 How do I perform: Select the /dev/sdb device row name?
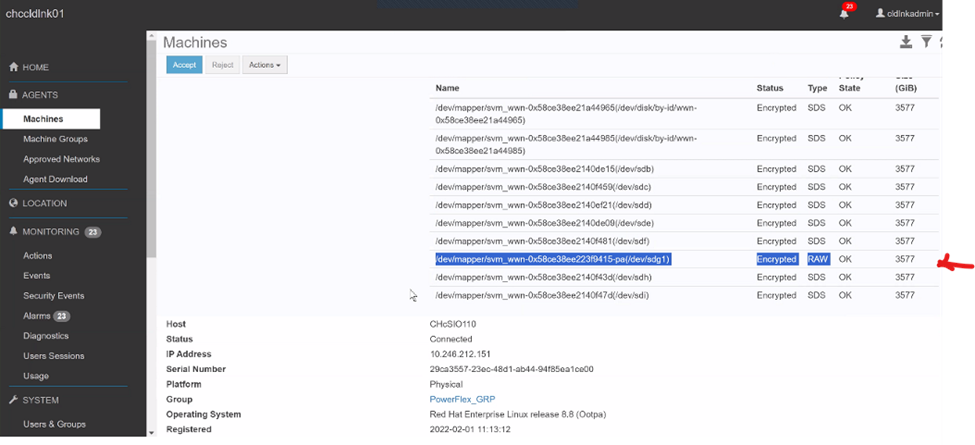(x=544, y=169)
